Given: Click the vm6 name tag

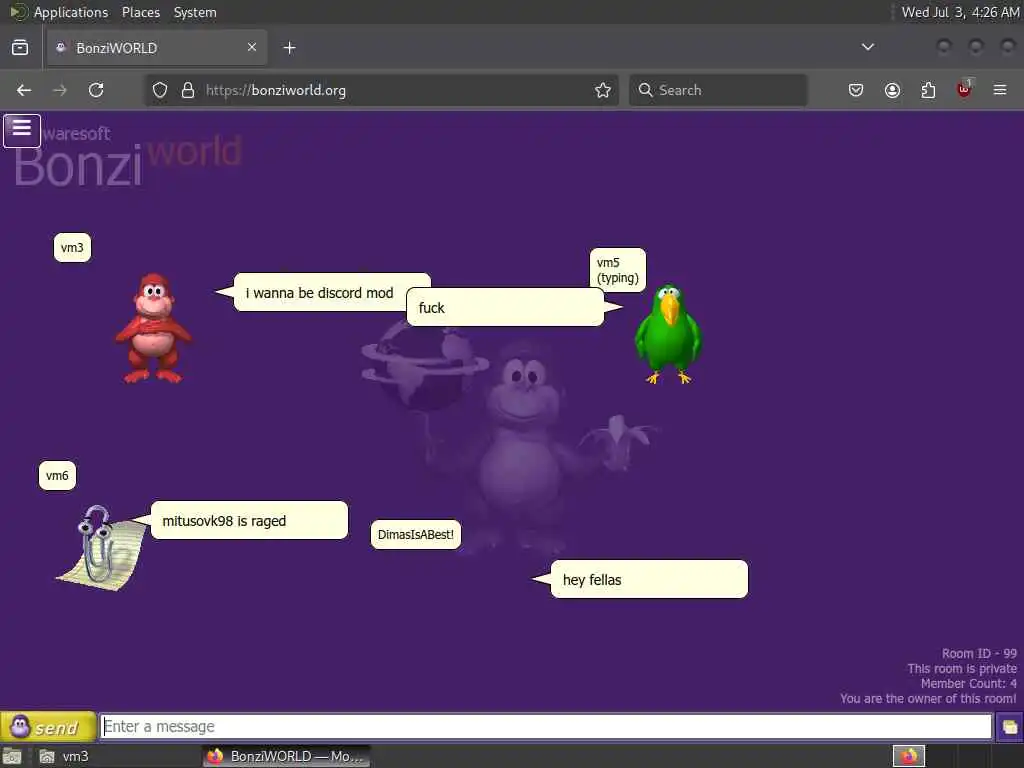Looking at the screenshot, I should [57, 475].
